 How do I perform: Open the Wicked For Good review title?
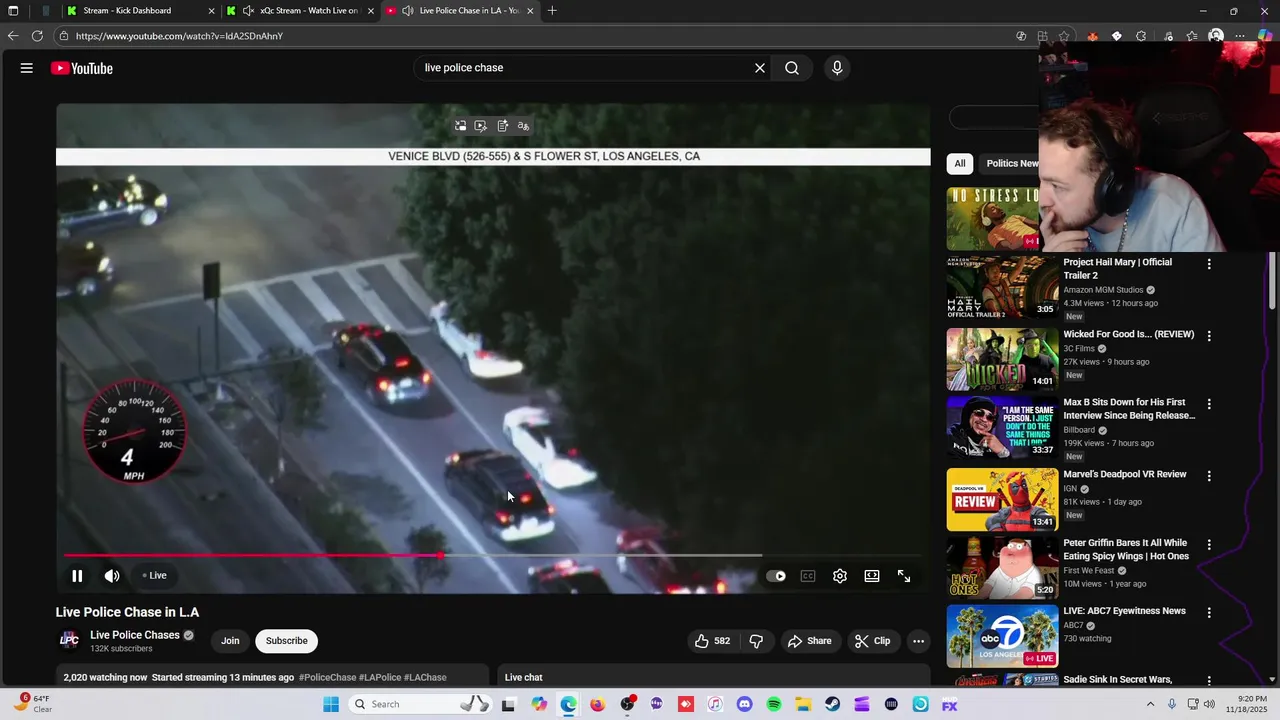click(x=1128, y=334)
